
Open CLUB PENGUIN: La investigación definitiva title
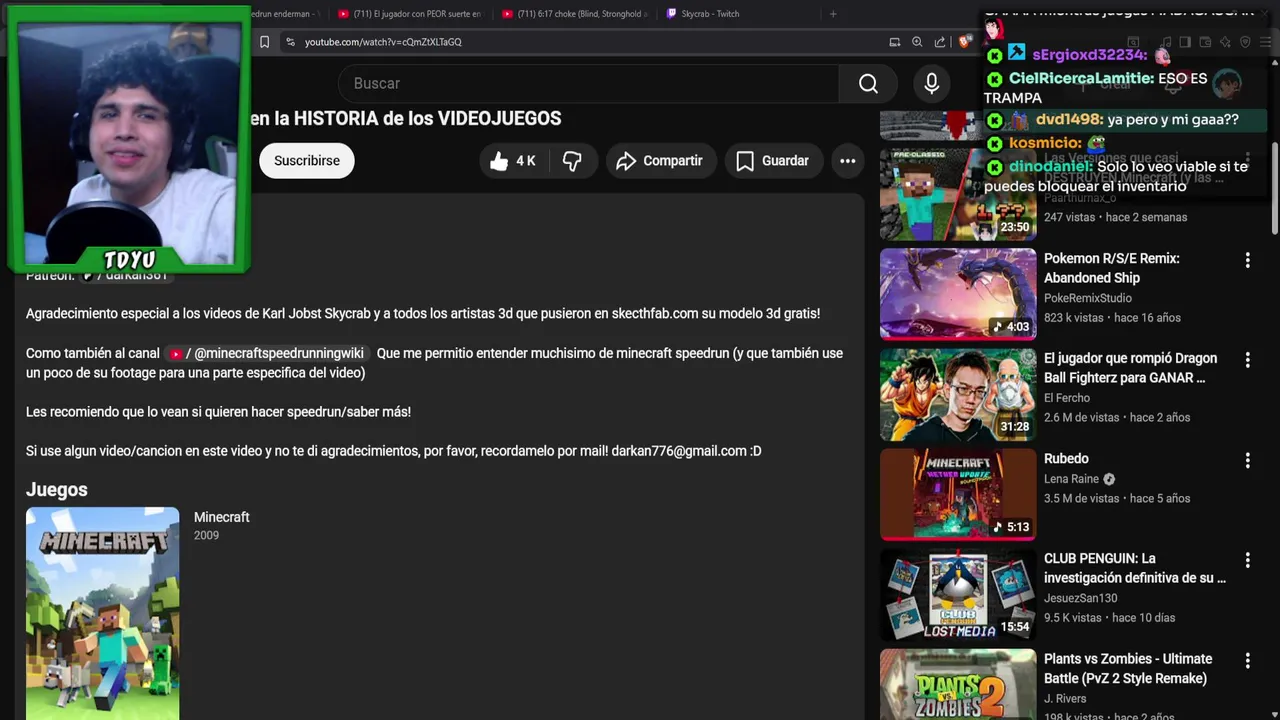pyautogui.click(x=1134, y=568)
